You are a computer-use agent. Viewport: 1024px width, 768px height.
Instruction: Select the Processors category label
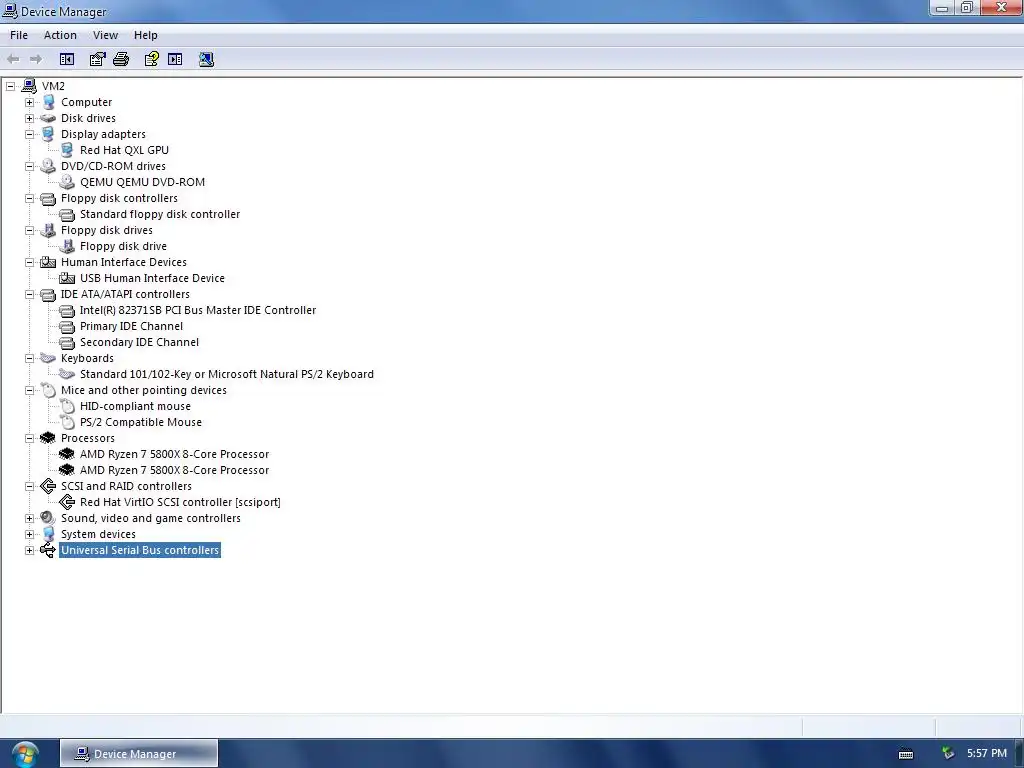[x=88, y=438]
